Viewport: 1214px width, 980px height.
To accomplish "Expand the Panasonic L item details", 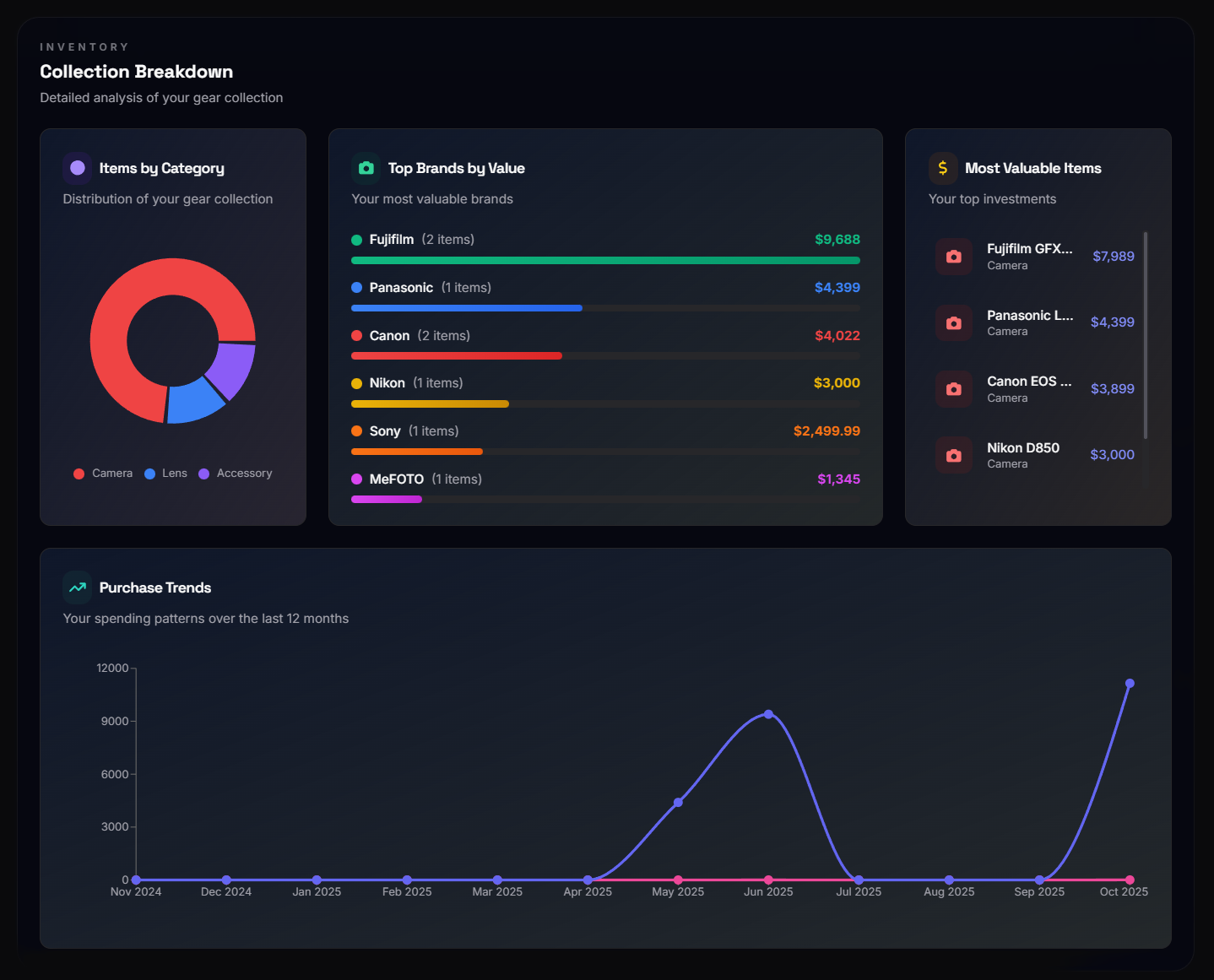I will [x=1029, y=315].
